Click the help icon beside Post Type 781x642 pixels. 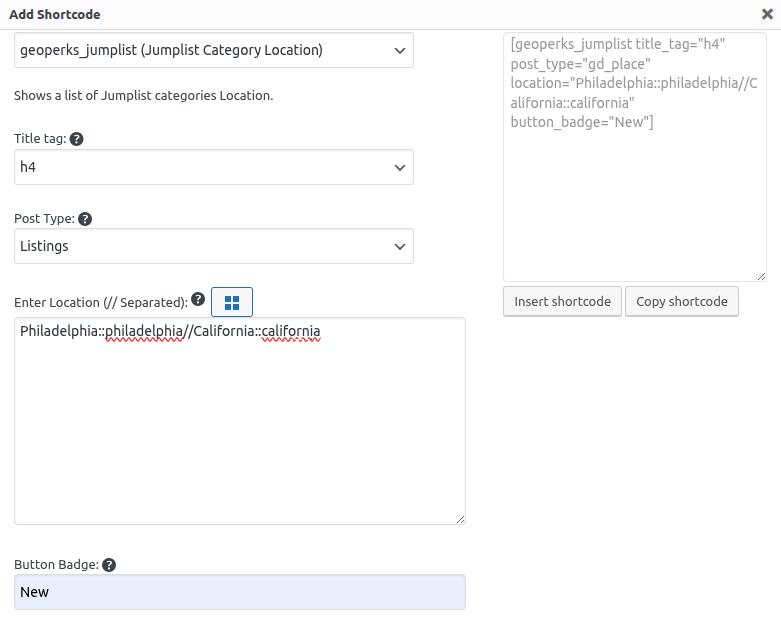point(85,219)
